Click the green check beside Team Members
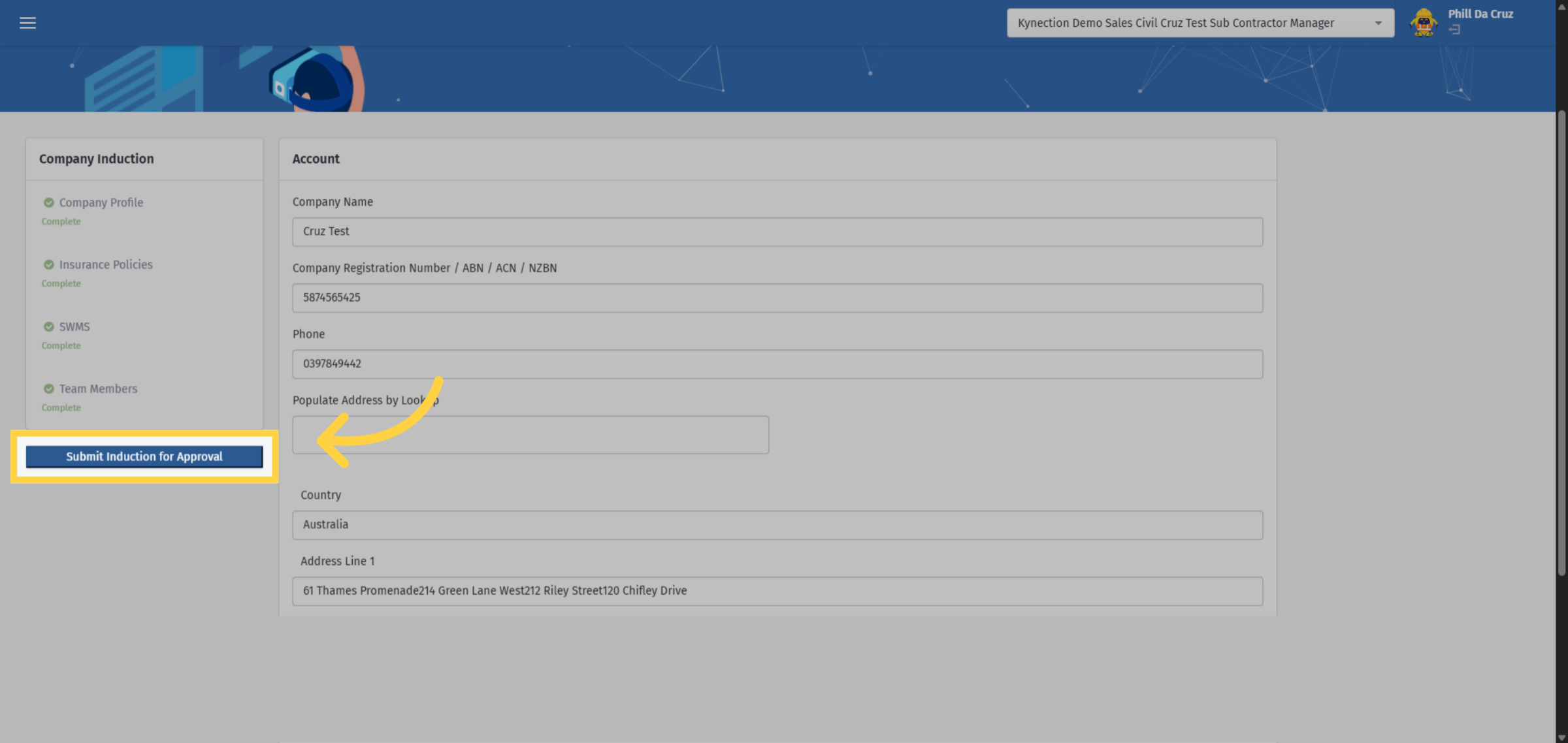The width and height of the screenshot is (1568, 743). [x=48, y=388]
